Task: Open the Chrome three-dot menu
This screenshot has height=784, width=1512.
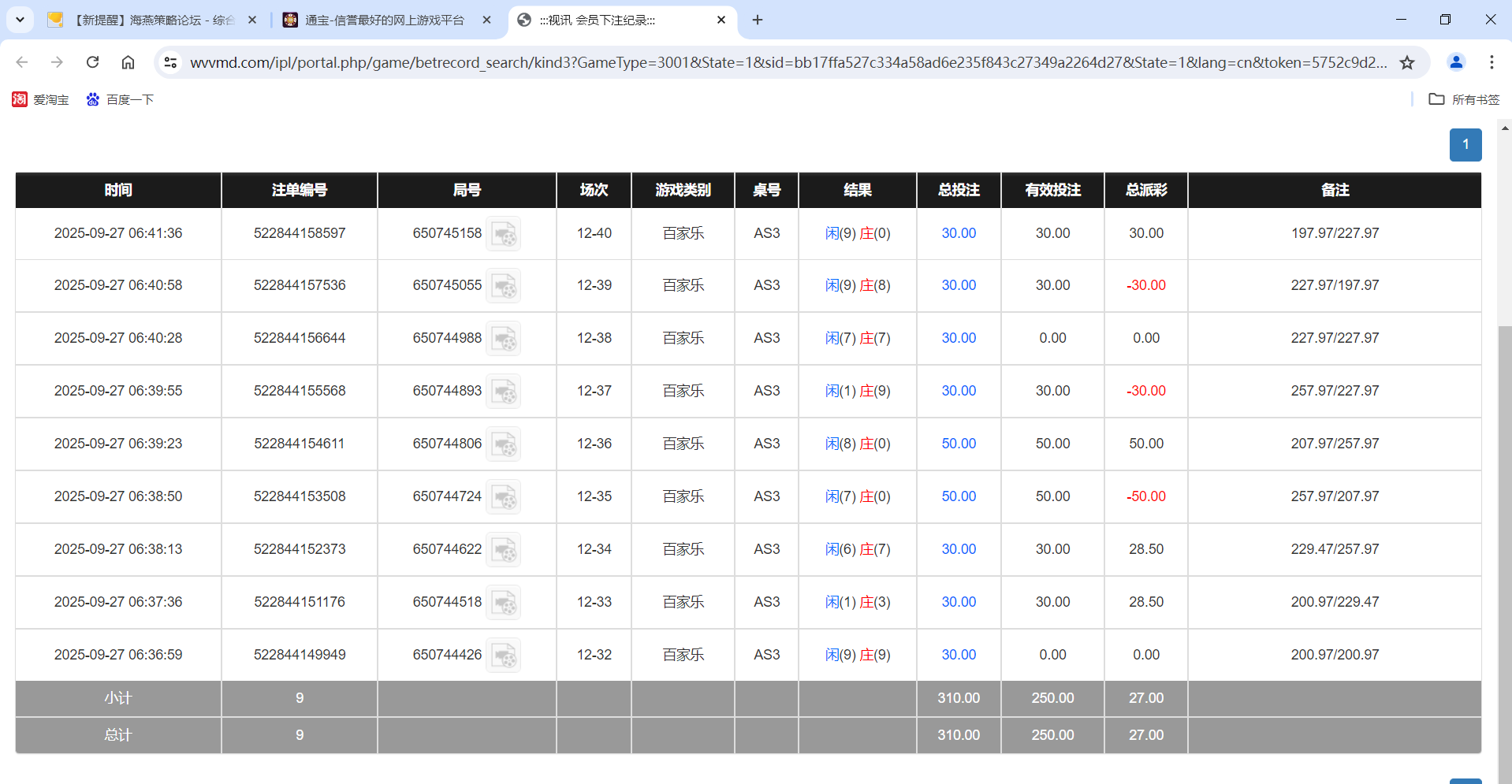Action: 1492,62
